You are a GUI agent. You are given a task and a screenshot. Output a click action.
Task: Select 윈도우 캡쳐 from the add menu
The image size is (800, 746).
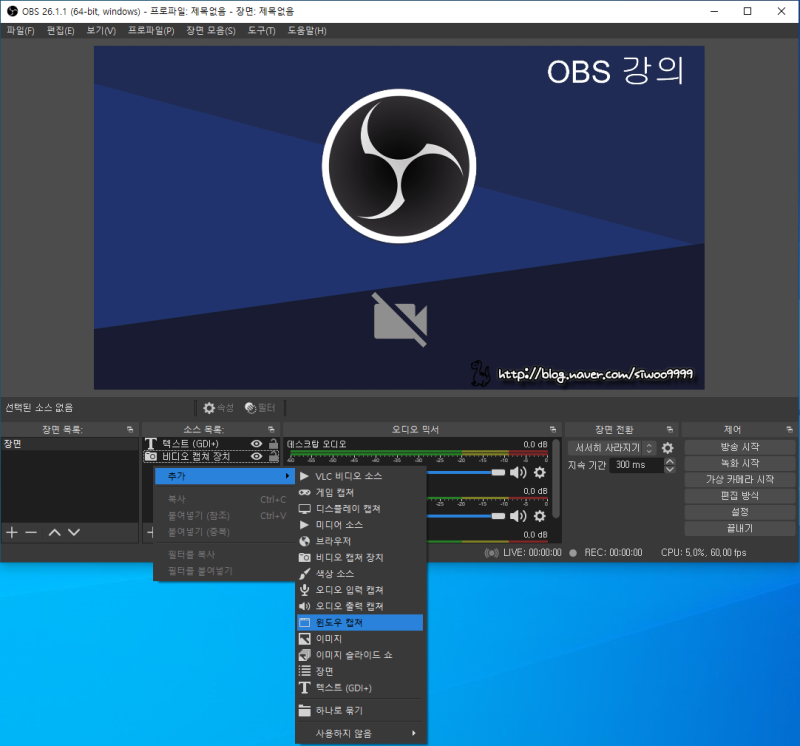point(360,623)
